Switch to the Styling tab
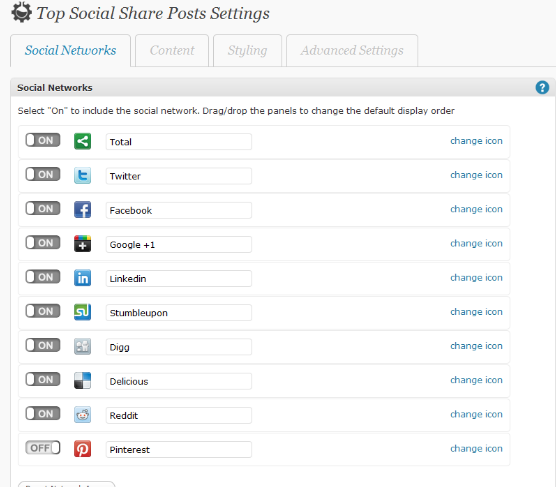Viewport: 556px width, 487px height. point(248,50)
